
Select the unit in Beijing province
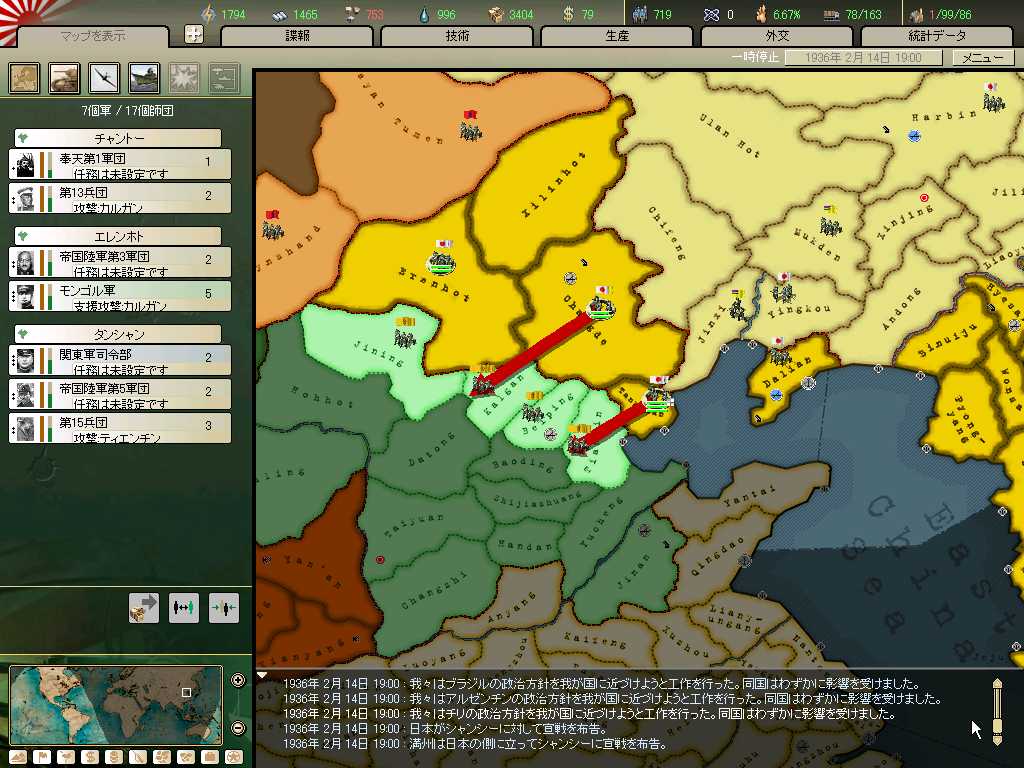[x=534, y=408]
